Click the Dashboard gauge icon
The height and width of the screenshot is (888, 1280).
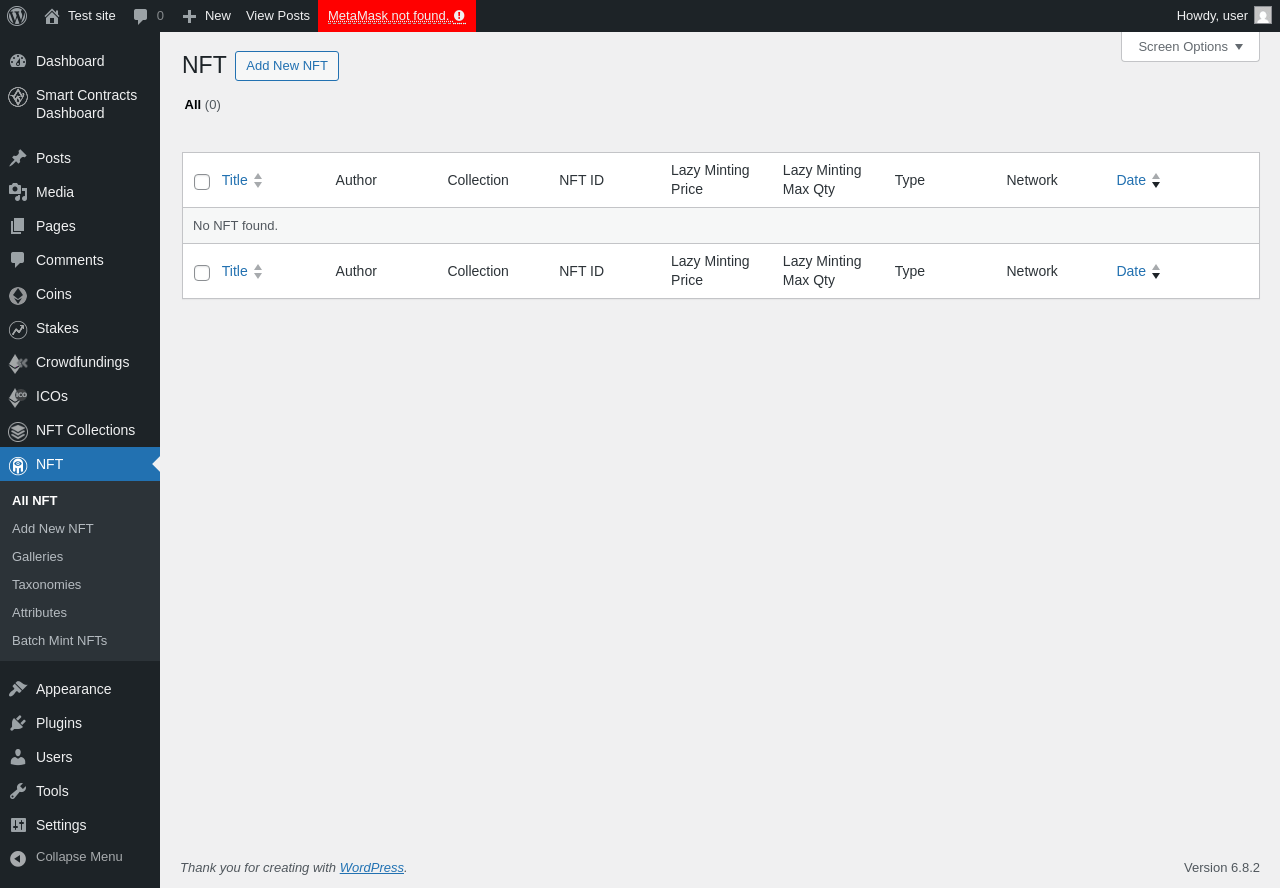[x=18, y=61]
